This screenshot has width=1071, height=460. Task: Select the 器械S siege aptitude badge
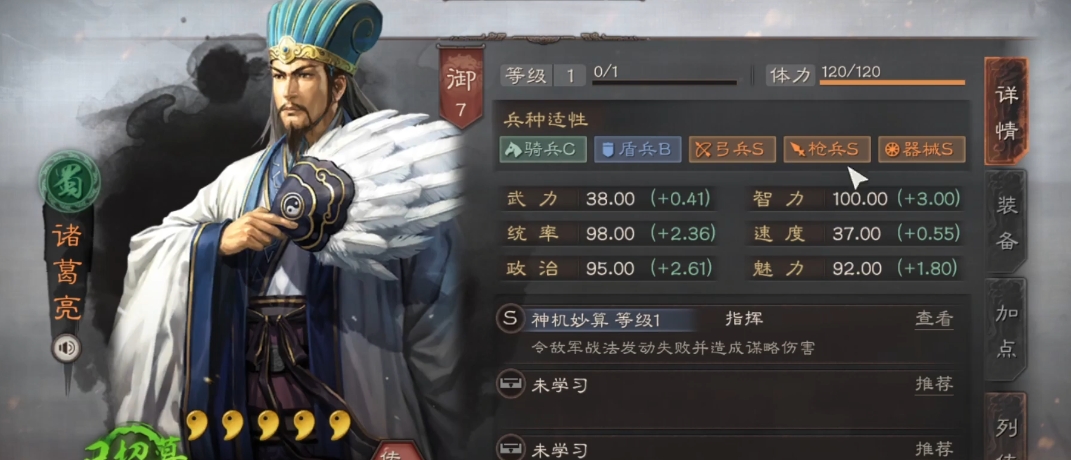point(921,149)
